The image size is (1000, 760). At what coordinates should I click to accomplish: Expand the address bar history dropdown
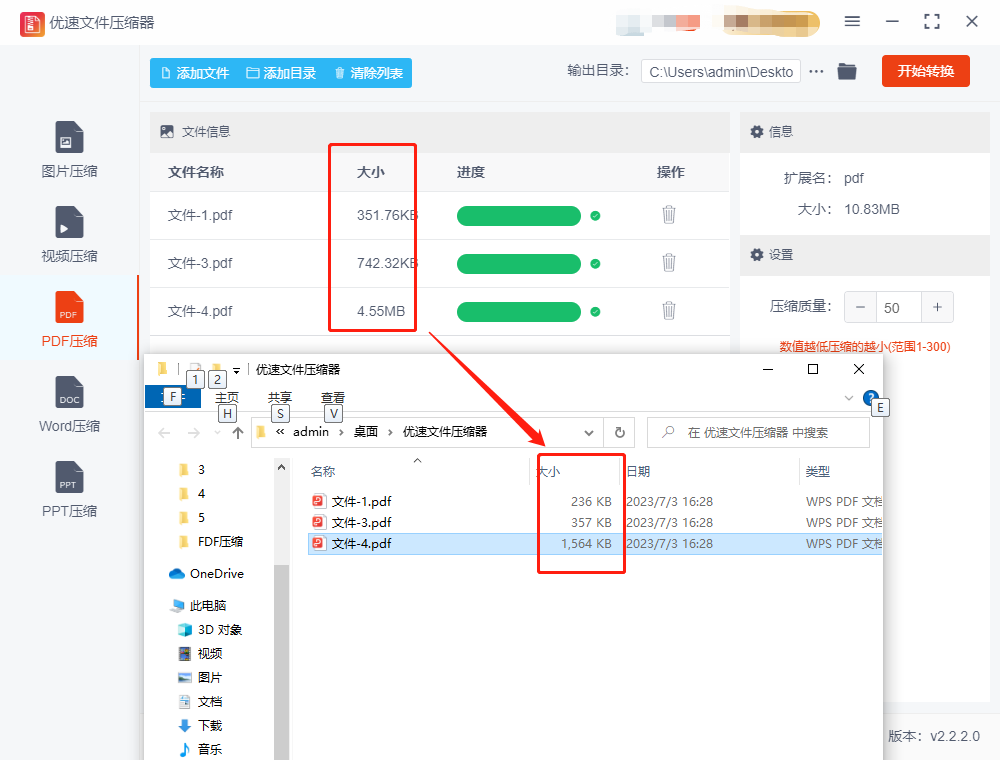[x=589, y=433]
